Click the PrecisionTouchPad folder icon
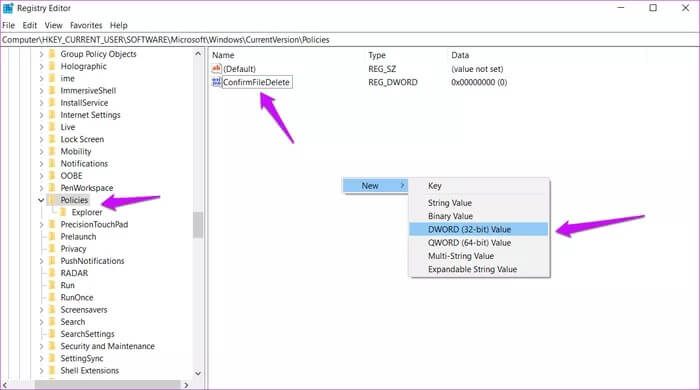 click(52, 224)
